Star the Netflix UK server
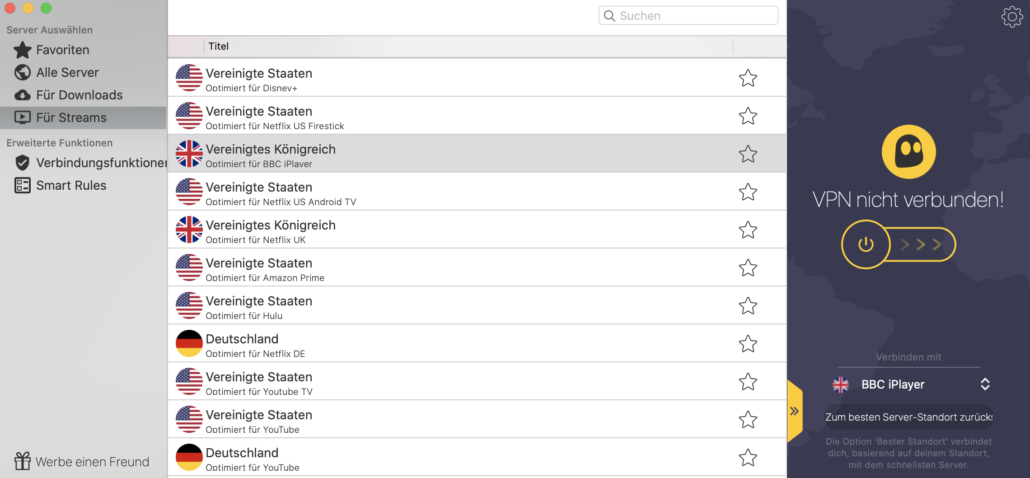The image size is (1030, 478). tap(748, 230)
